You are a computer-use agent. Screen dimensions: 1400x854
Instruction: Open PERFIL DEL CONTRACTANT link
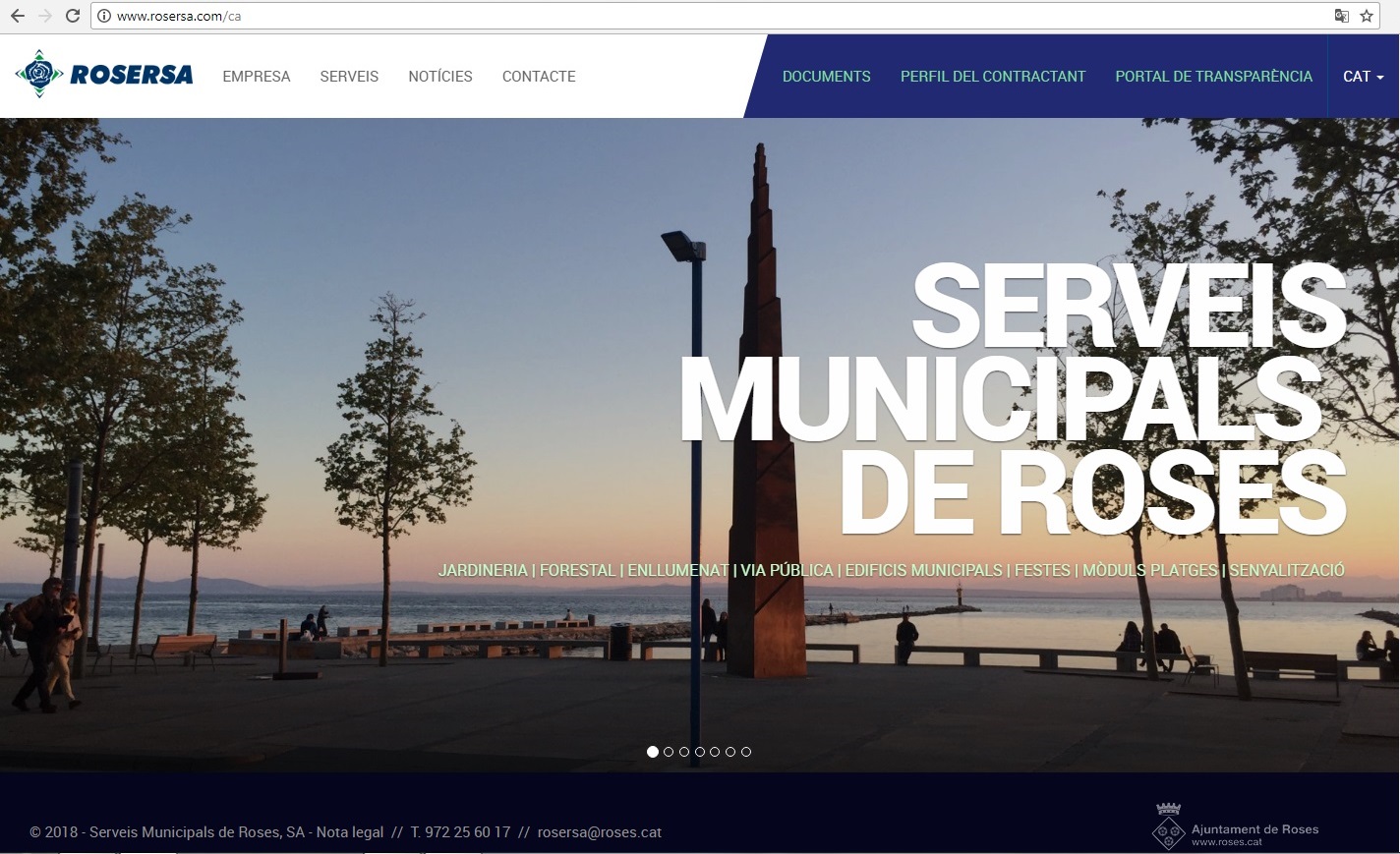point(993,77)
